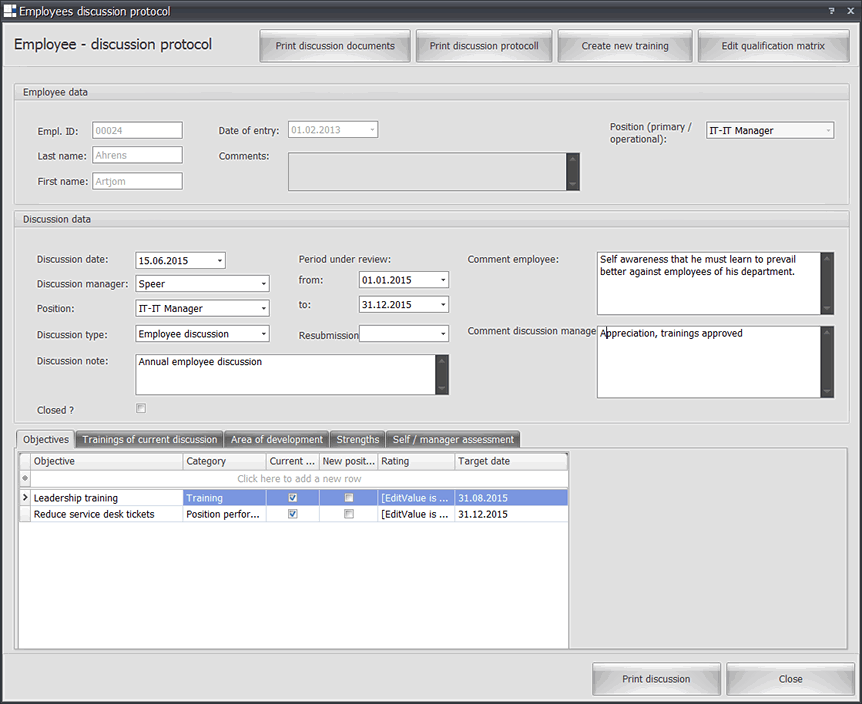Viewport: 862px width, 704px height.
Task: Click the employee Comments text area
Action: (x=427, y=172)
